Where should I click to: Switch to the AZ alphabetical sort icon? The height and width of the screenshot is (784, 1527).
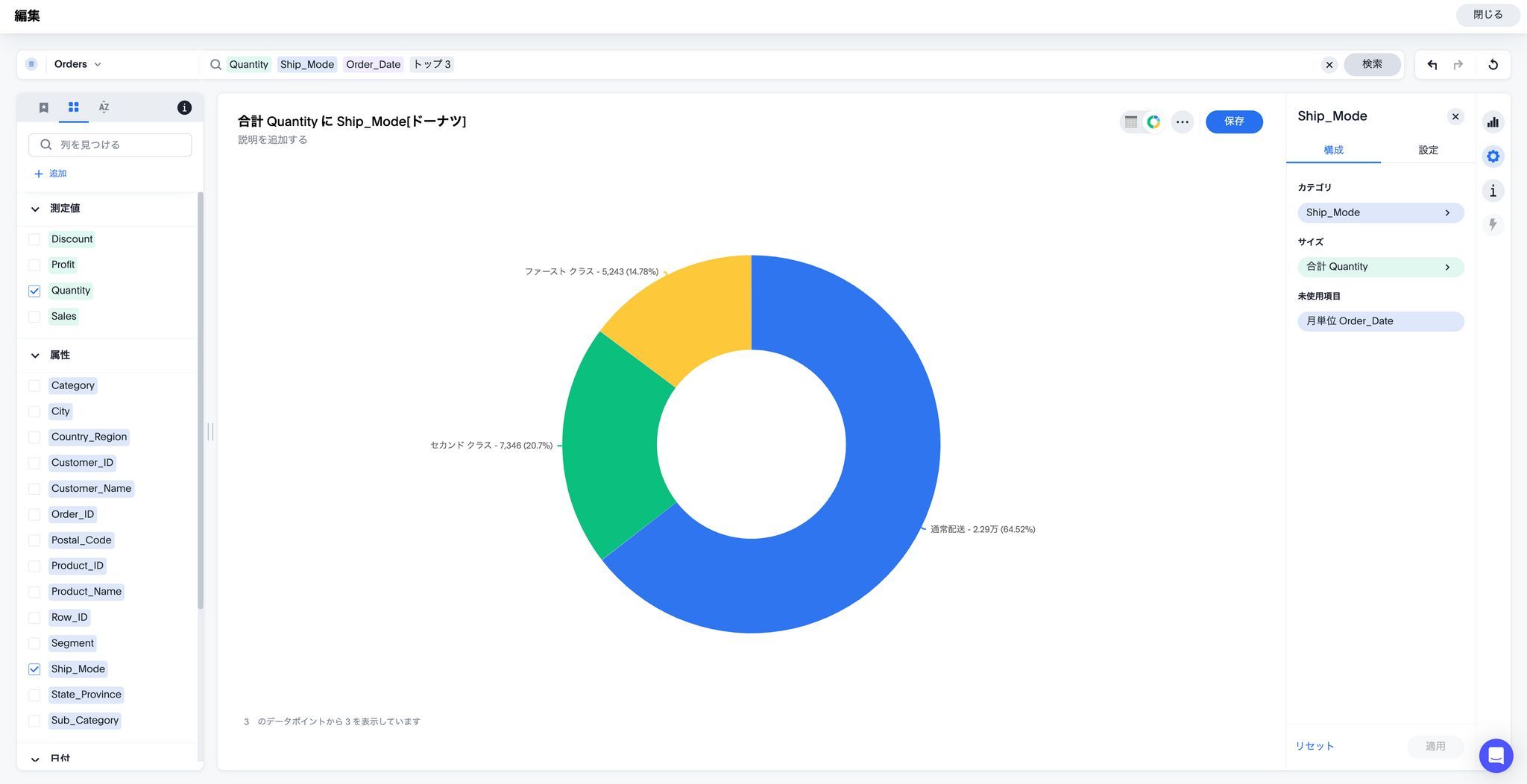pyautogui.click(x=104, y=107)
